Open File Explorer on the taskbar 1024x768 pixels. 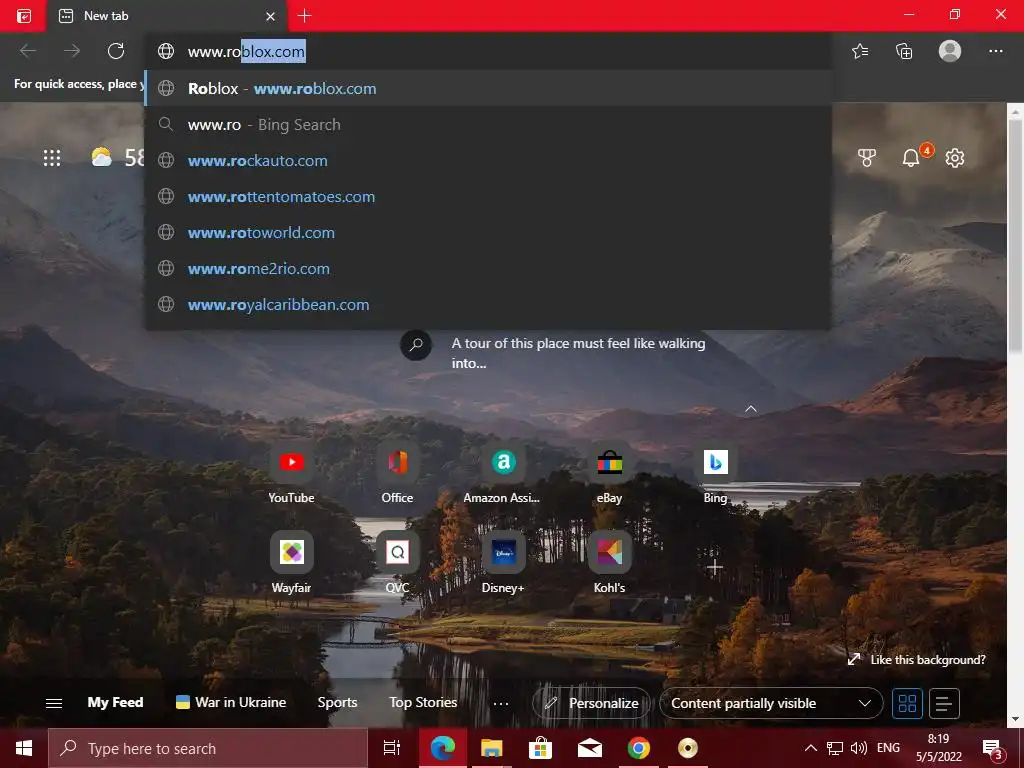pyautogui.click(x=491, y=748)
